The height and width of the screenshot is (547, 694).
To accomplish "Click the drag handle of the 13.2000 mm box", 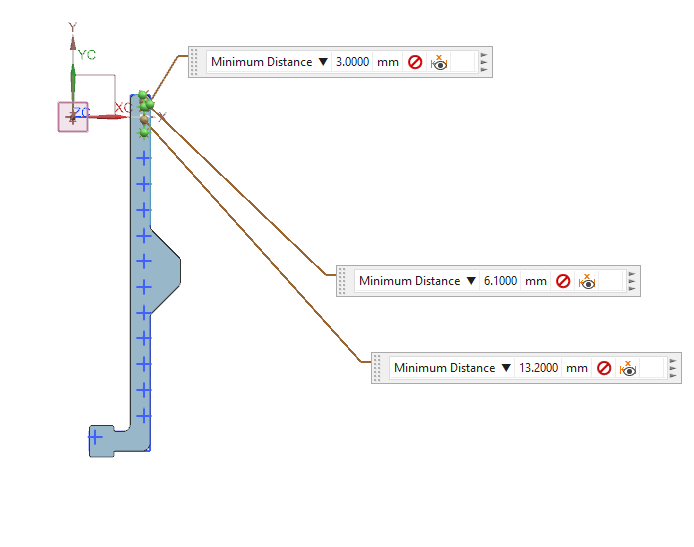I will pyautogui.click(x=378, y=368).
